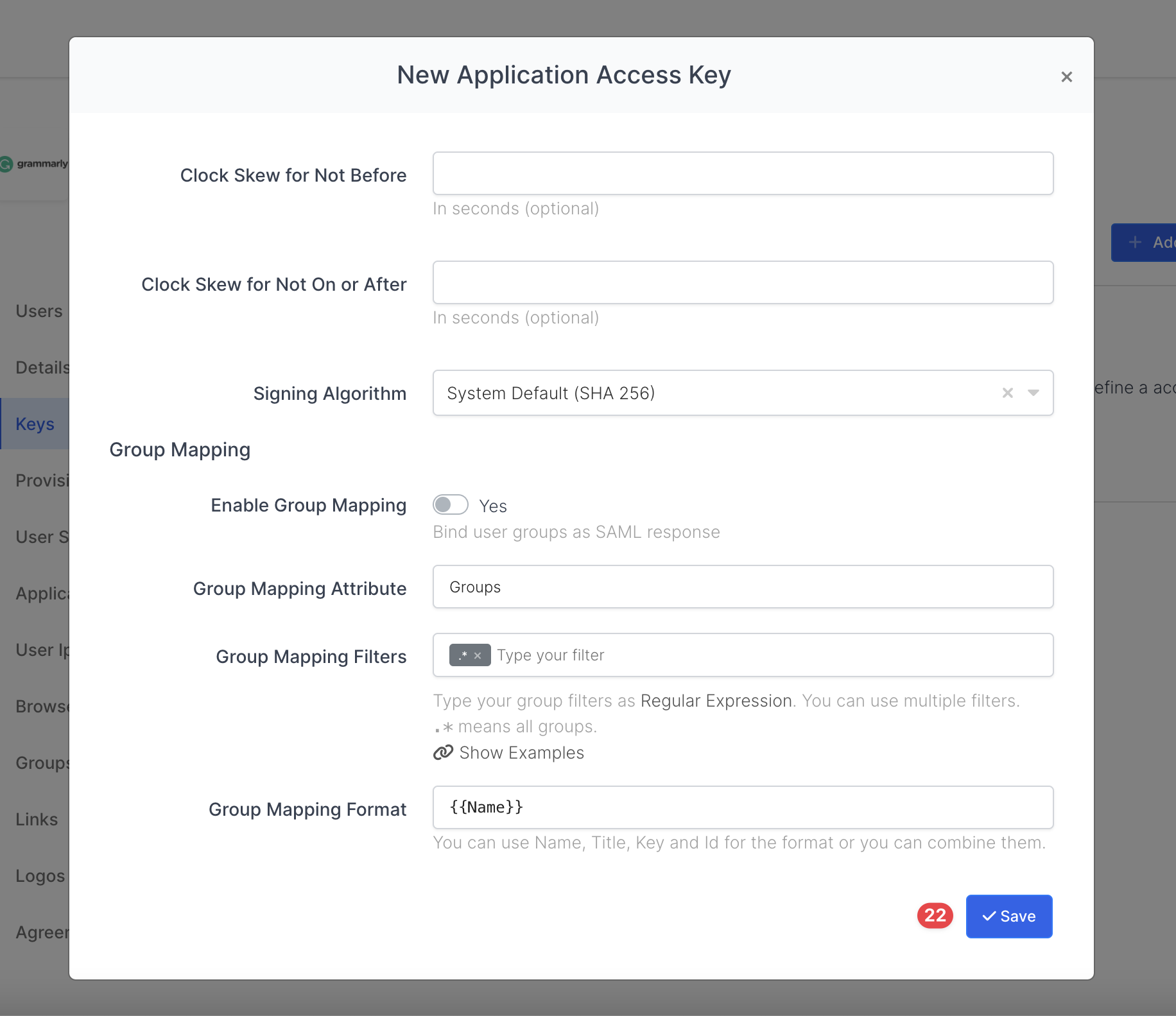This screenshot has width=1176, height=1016.
Task: Type in the Group Mapping Filters field
Action: point(770,655)
